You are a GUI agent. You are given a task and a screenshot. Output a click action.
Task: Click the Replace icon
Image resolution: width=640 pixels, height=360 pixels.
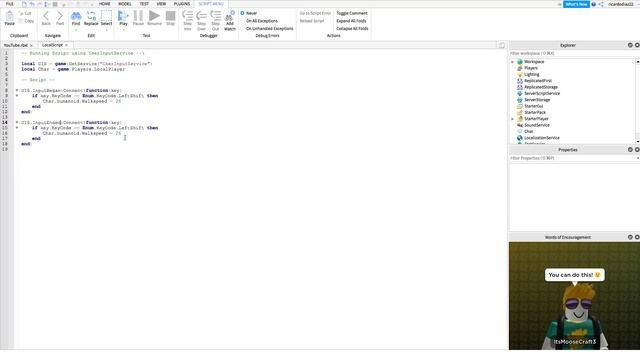(91, 16)
